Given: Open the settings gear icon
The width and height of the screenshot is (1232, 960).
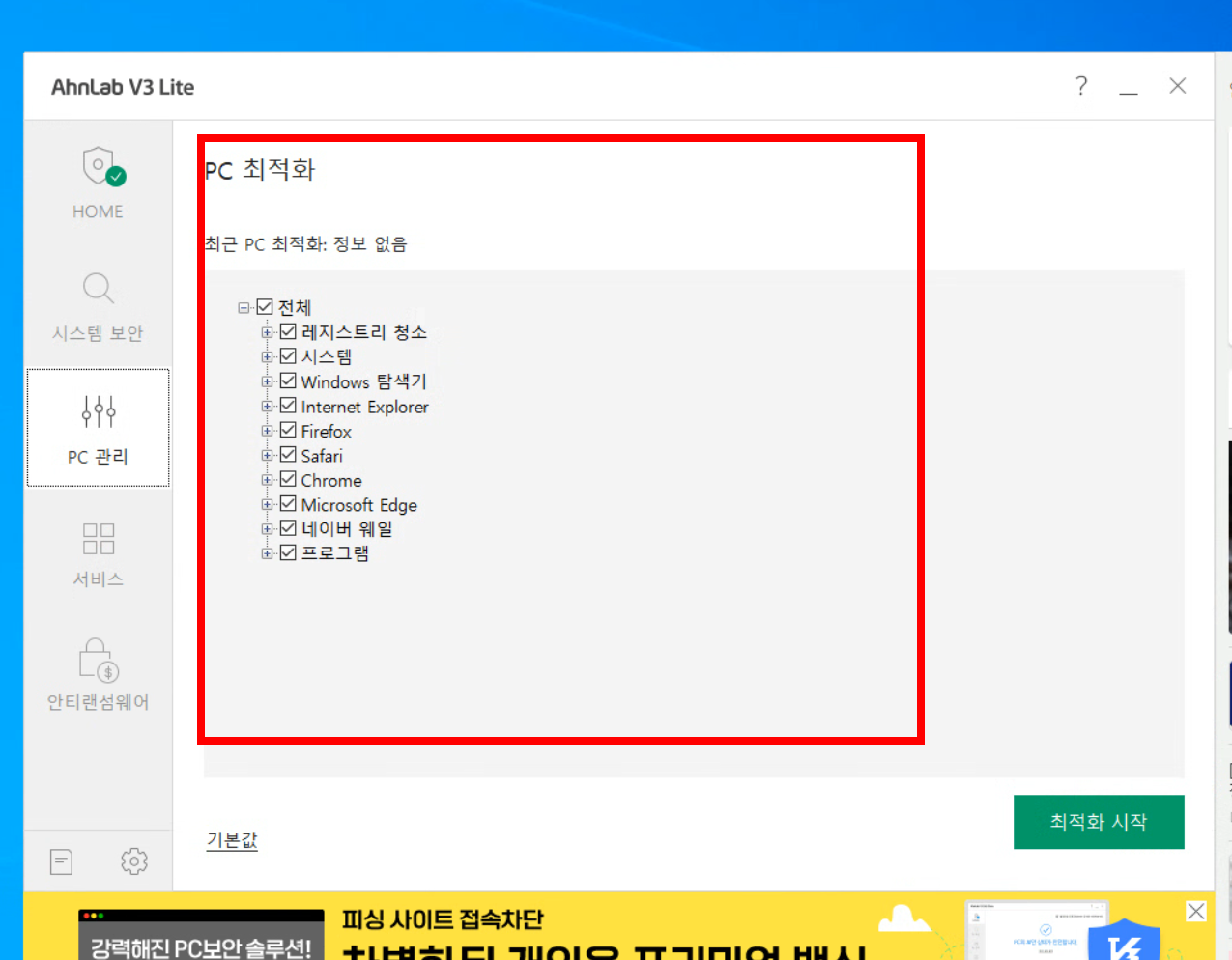Looking at the screenshot, I should point(134,861).
